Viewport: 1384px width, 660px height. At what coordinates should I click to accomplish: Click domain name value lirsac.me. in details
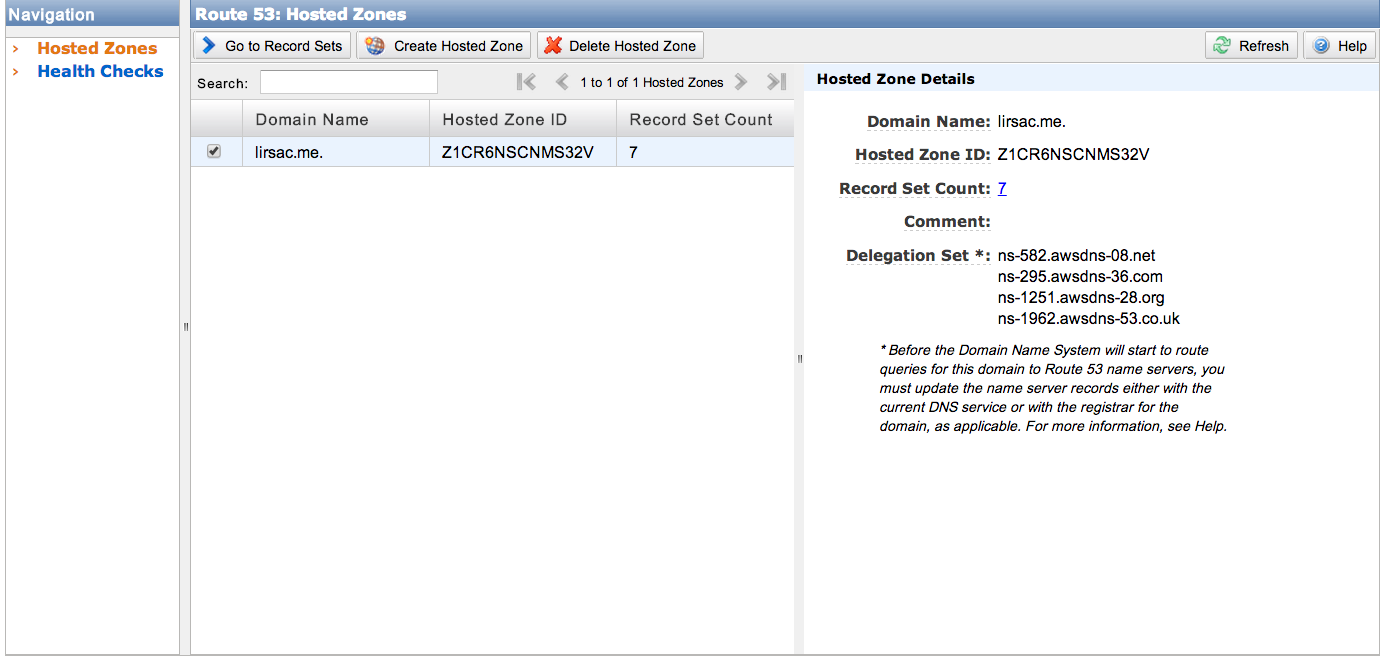(1031, 122)
